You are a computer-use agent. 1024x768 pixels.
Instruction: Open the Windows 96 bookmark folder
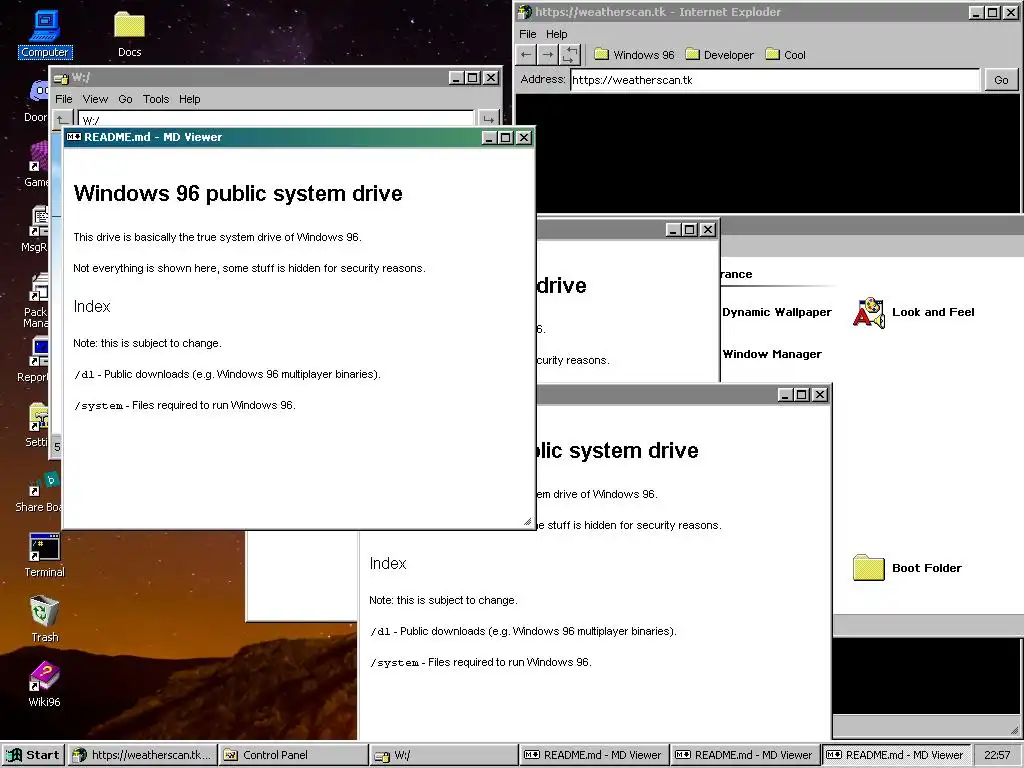(x=634, y=55)
